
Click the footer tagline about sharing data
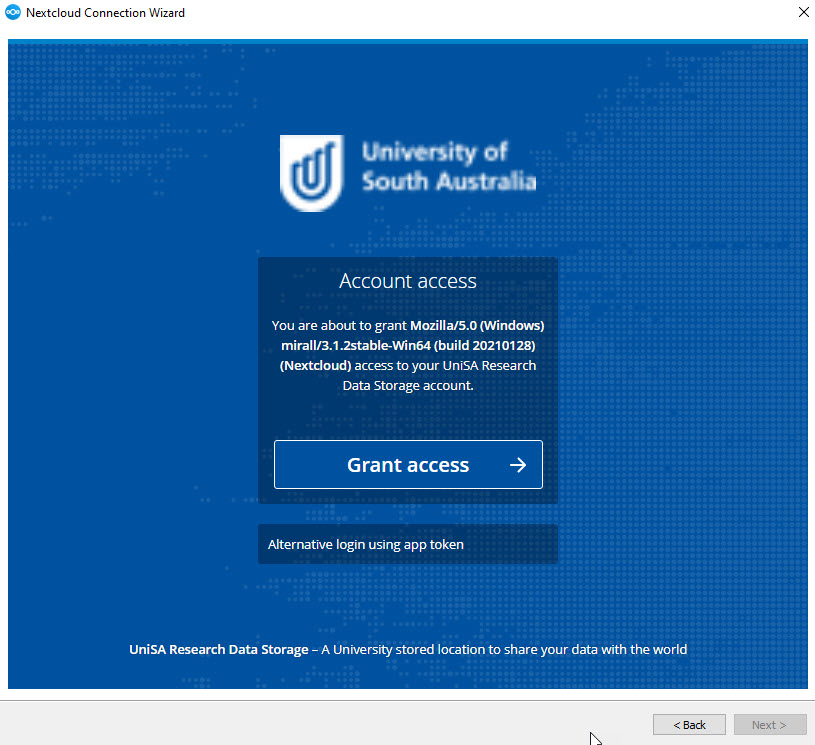tap(500, 649)
